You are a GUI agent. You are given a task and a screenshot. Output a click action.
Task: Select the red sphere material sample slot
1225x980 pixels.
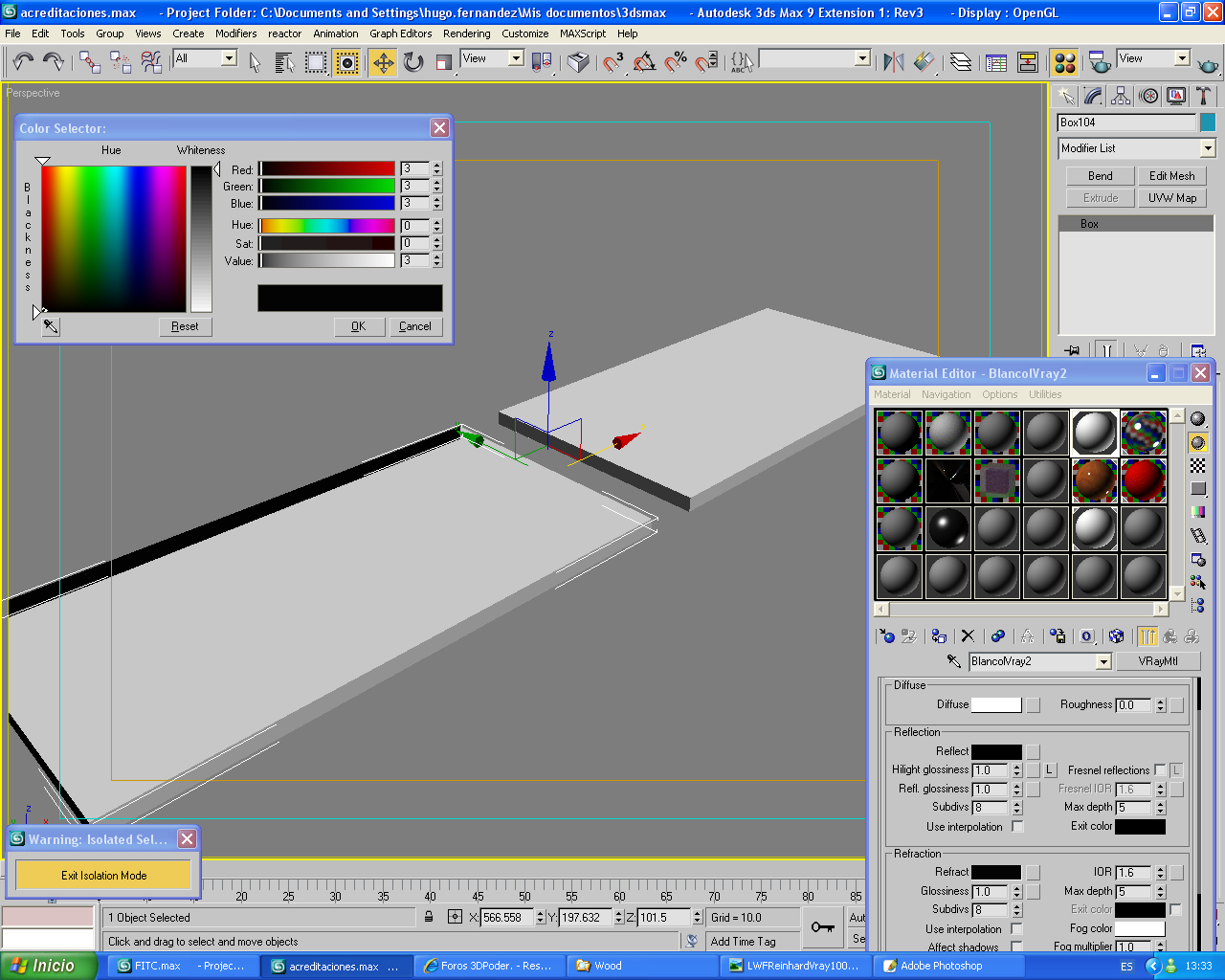click(1144, 480)
